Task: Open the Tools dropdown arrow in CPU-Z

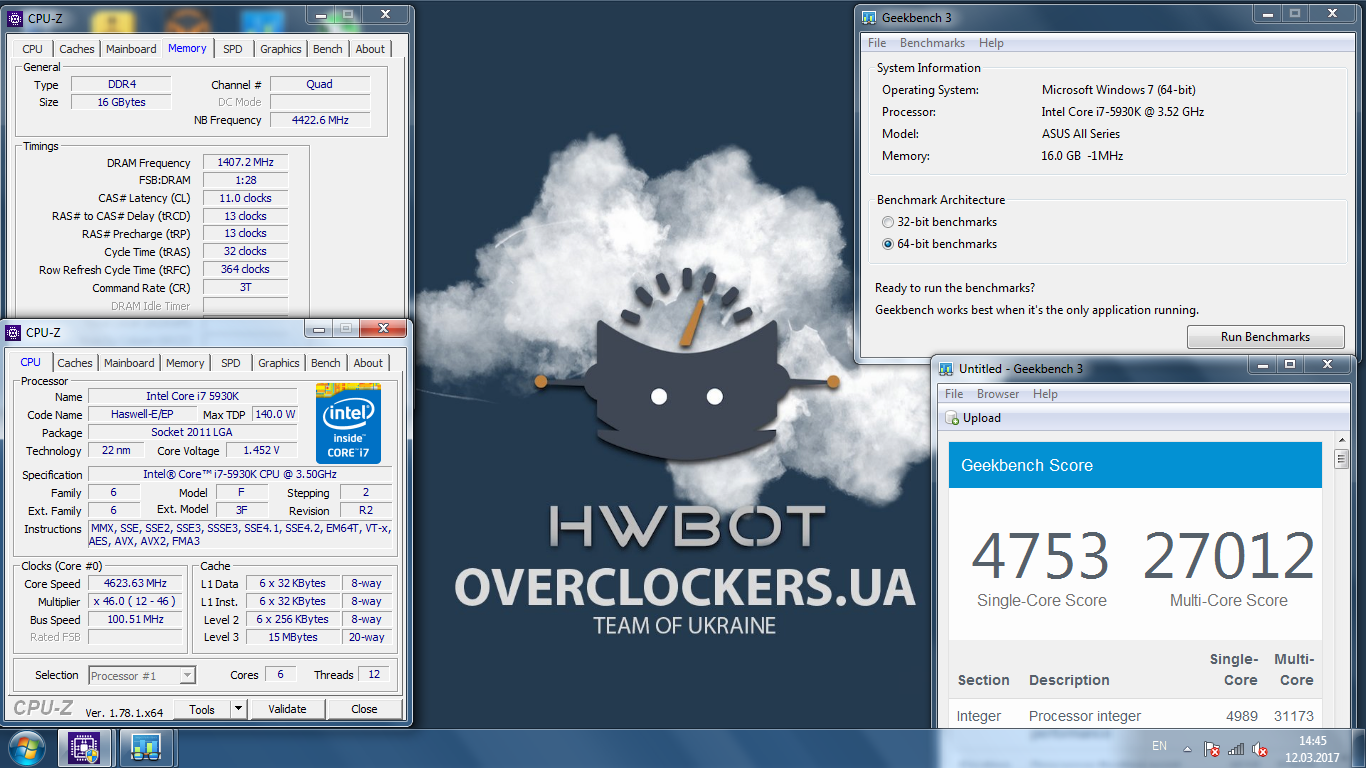Action: [x=238, y=709]
